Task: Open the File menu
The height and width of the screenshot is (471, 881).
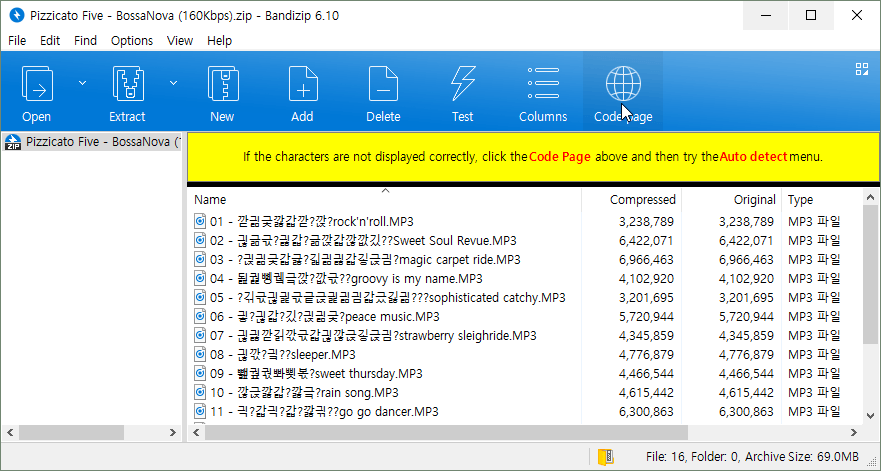Action: tap(17, 41)
